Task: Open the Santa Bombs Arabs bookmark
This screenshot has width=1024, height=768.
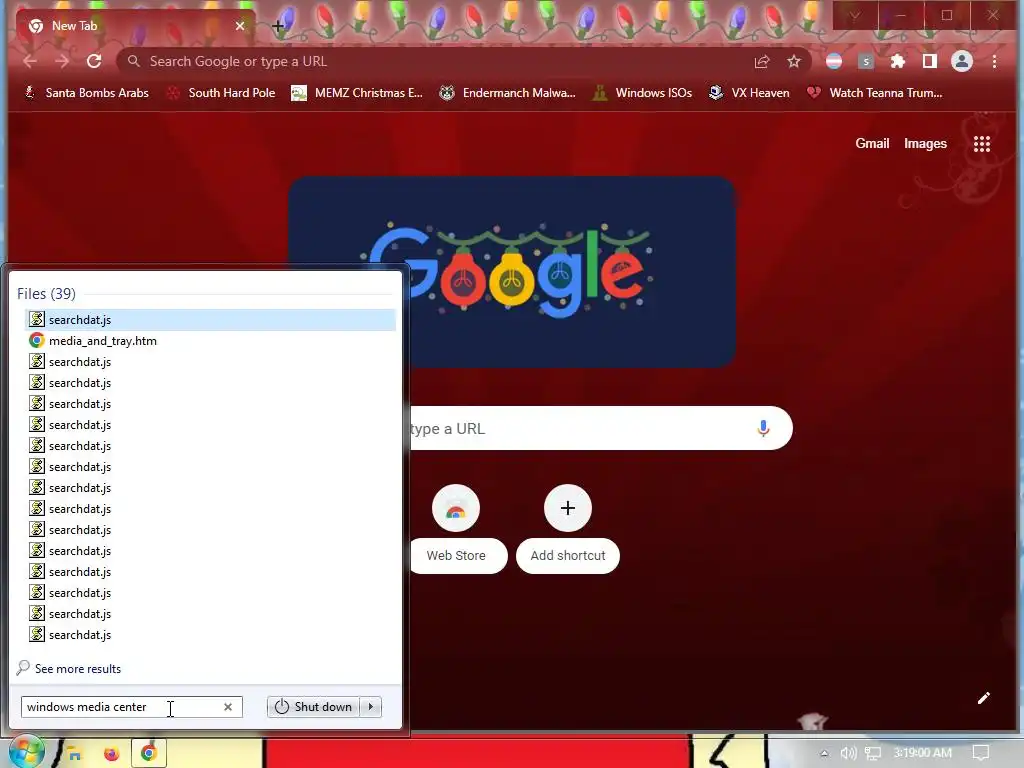Action: click(x=86, y=93)
